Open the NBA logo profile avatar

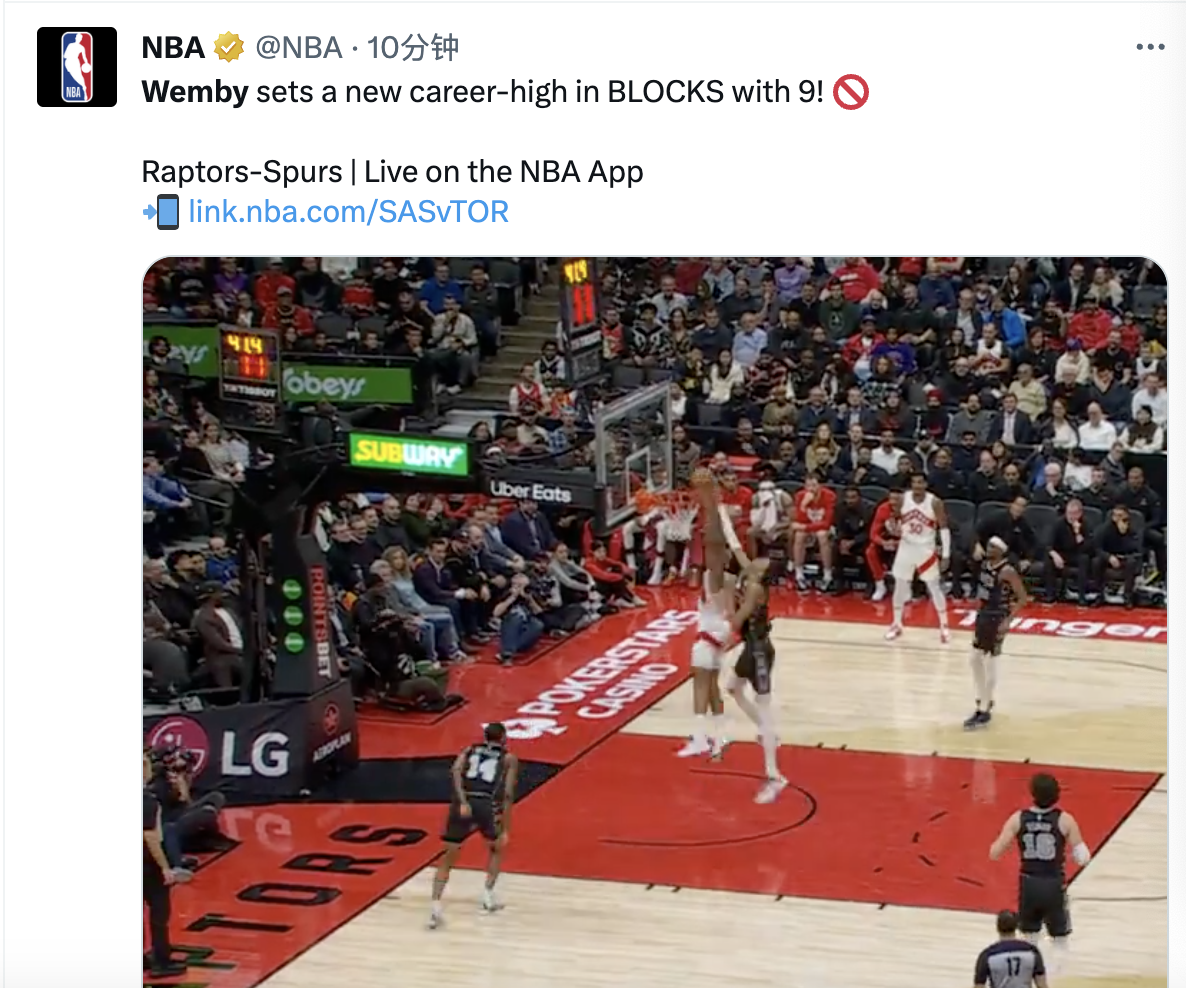77,67
